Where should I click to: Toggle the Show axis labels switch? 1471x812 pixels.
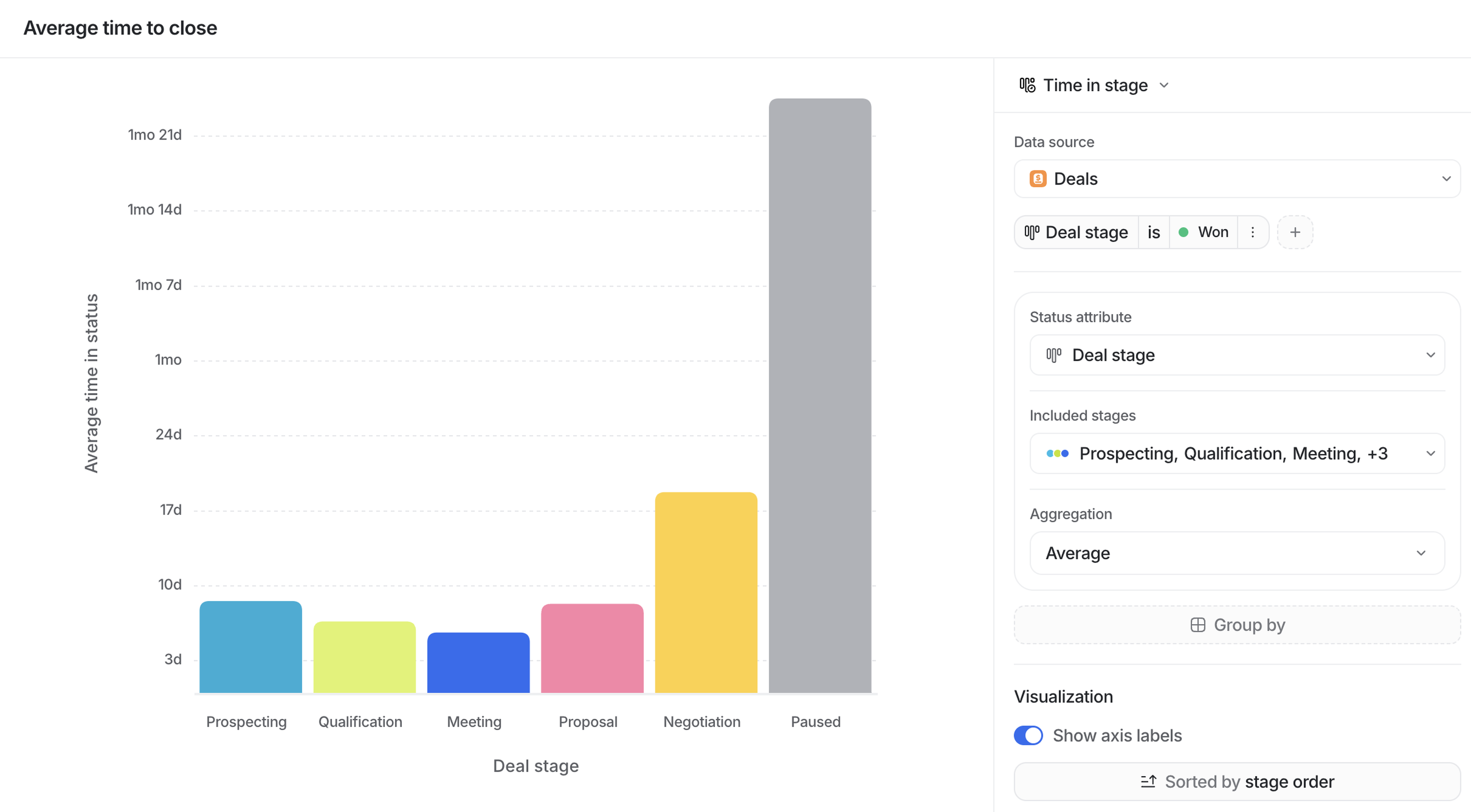[1028, 735]
